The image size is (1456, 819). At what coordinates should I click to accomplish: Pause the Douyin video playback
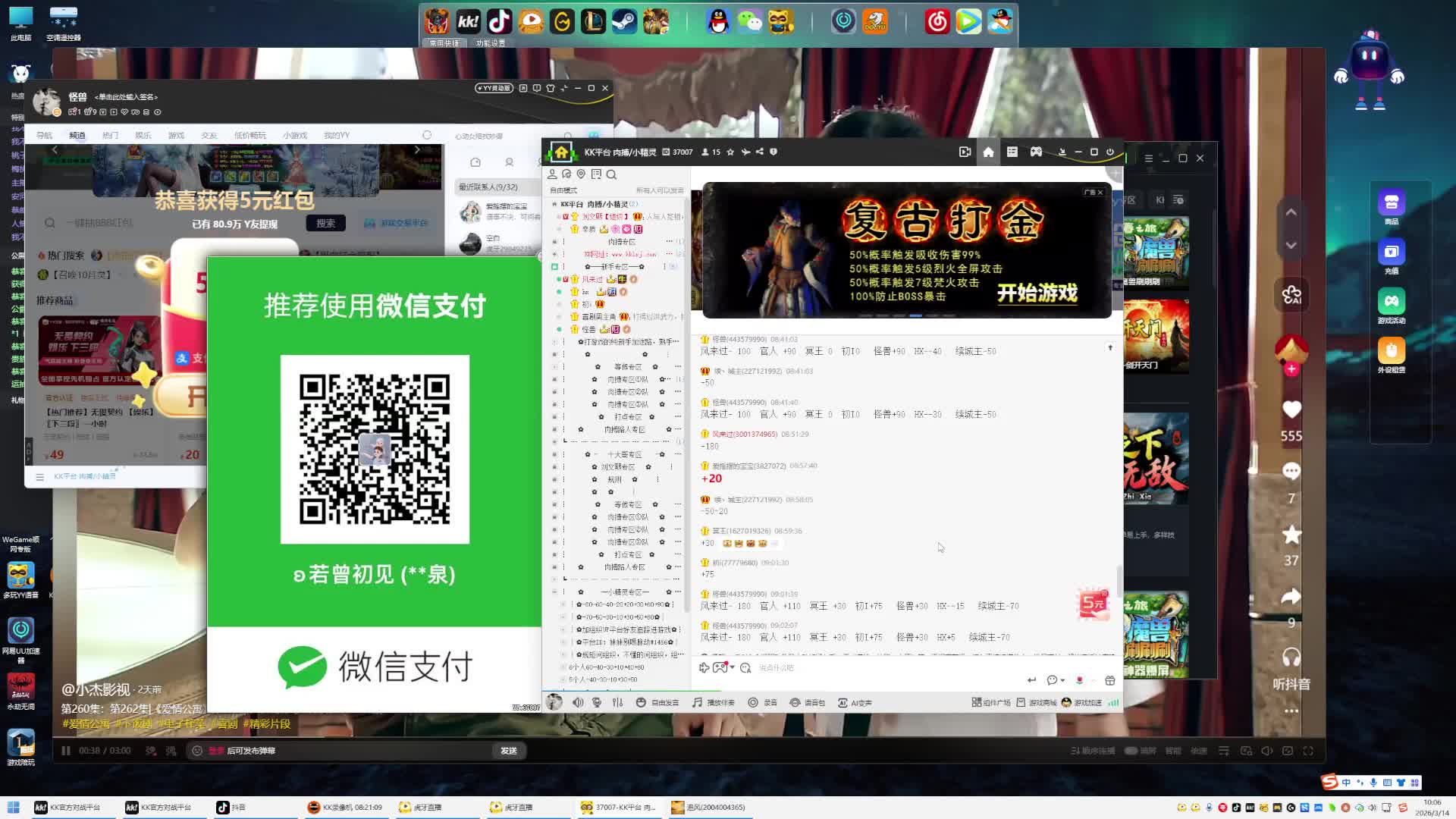pyautogui.click(x=66, y=751)
